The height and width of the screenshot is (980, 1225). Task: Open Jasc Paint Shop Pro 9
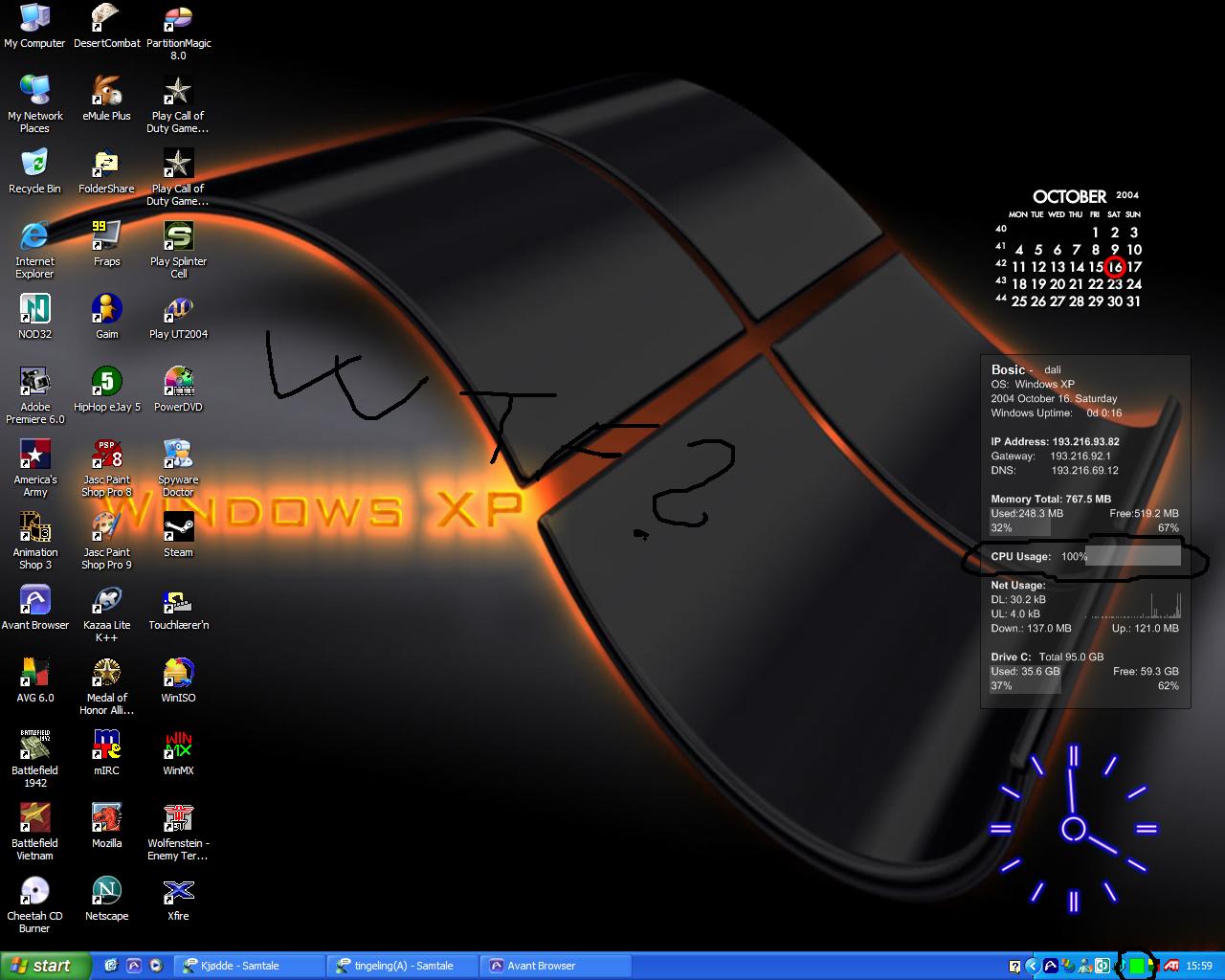106,541
